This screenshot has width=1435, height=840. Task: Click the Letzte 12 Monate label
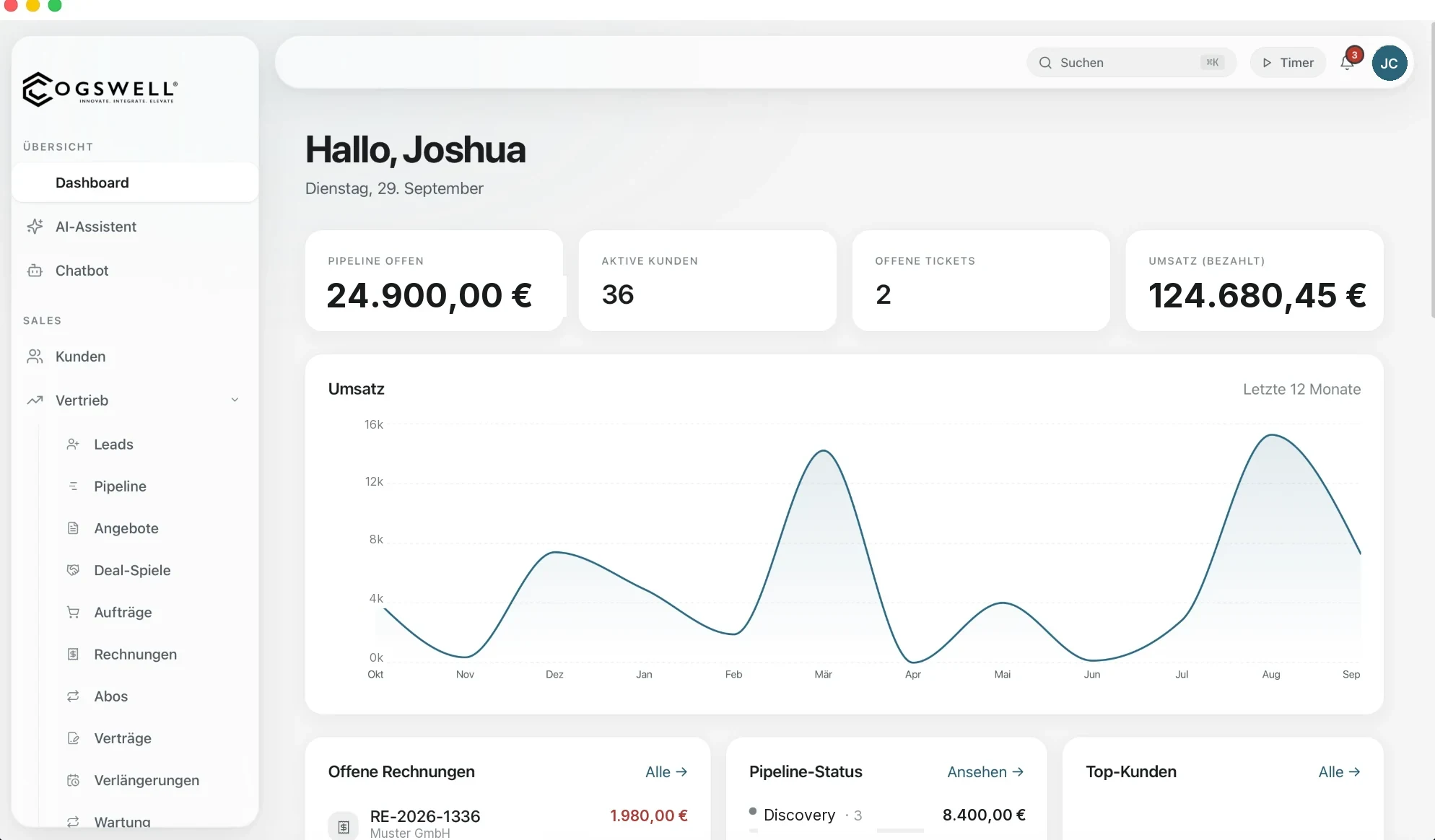(1301, 389)
